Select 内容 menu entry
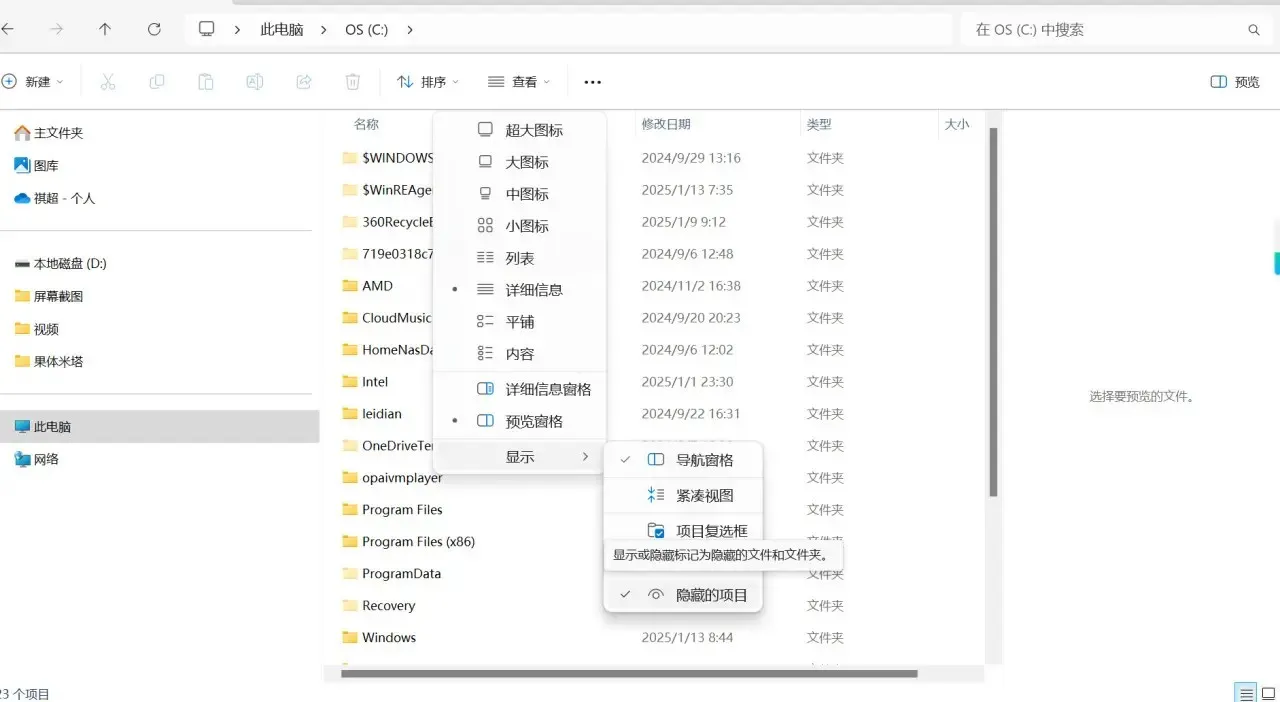The image size is (1280, 702). point(520,354)
